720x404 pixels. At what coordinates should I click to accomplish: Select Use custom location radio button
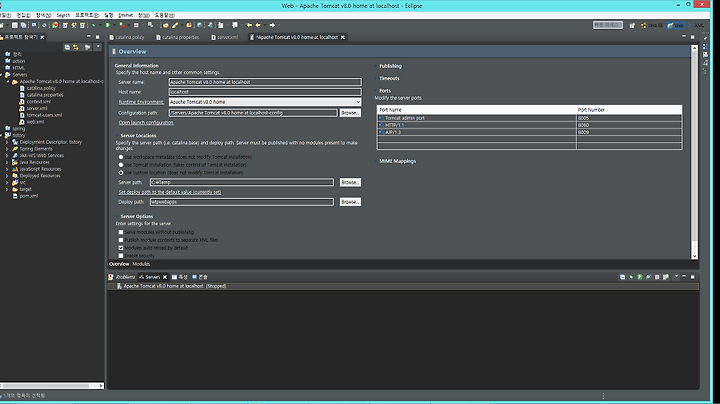point(121,173)
